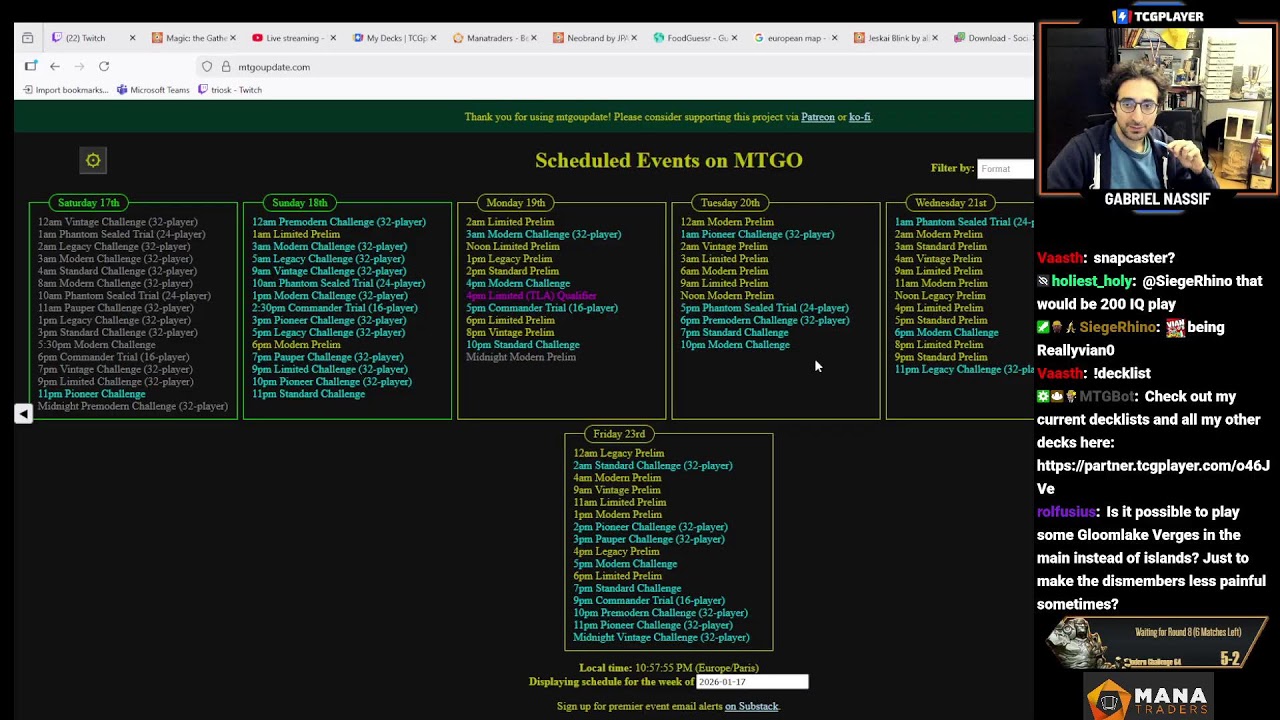Click Wednesday's Noon Legacy Prelim
Screen dimensions: 1280x720
(940, 296)
